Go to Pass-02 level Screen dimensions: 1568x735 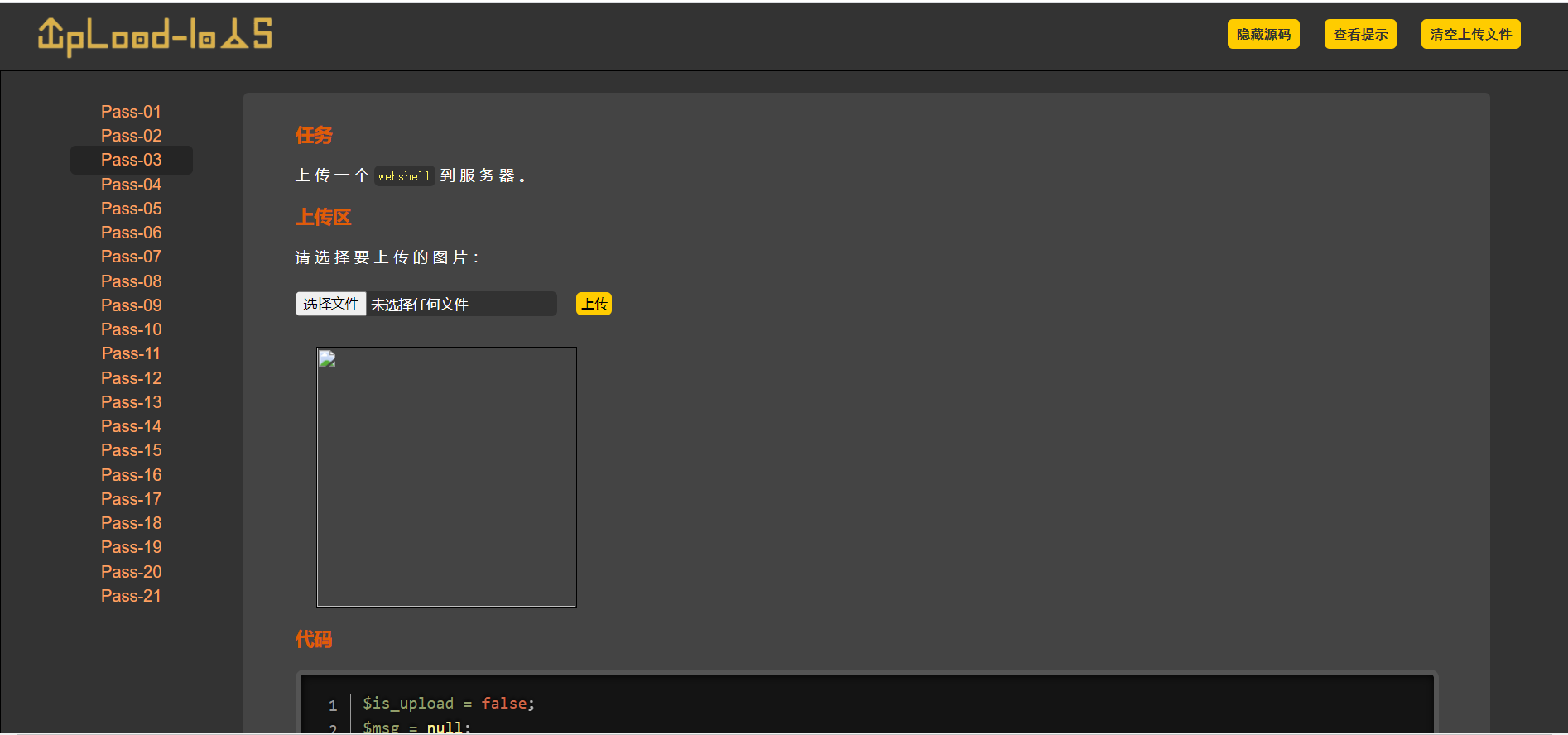(x=131, y=136)
